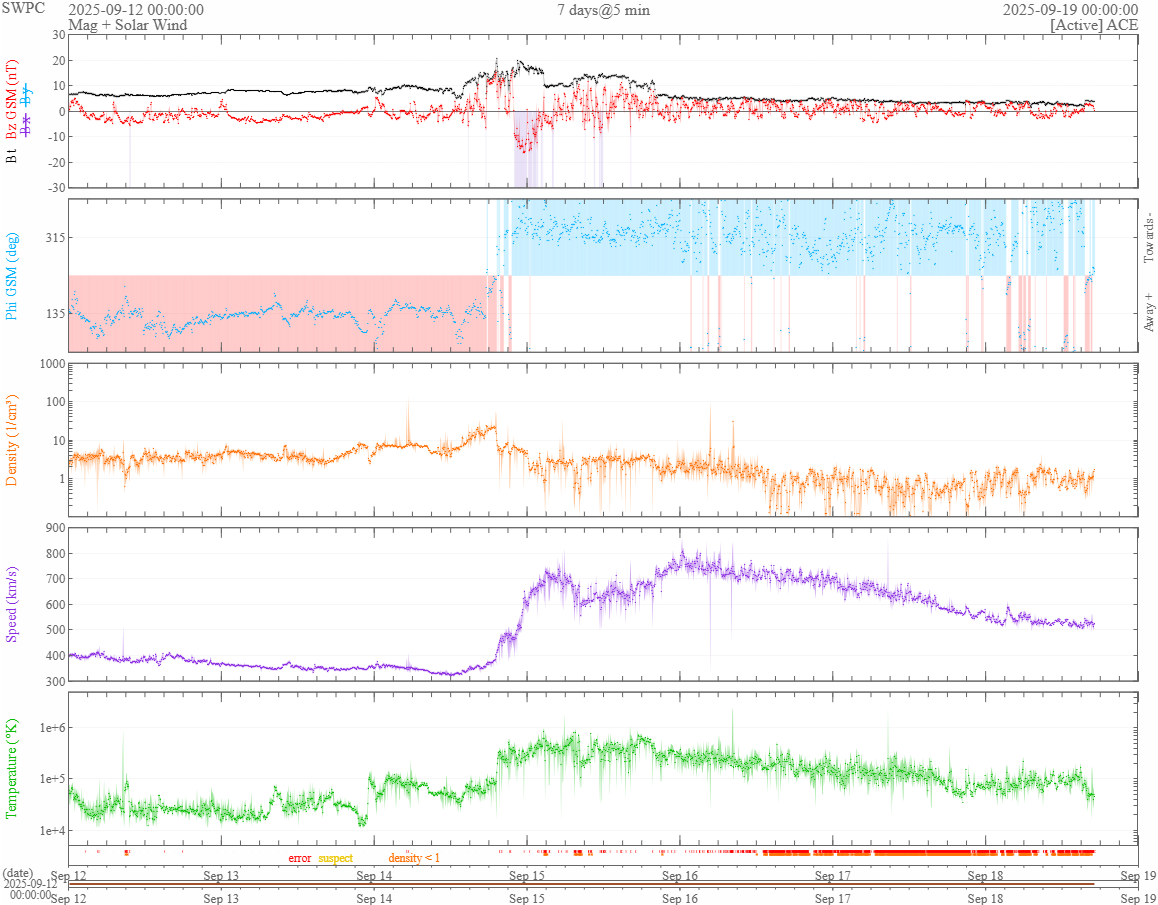
Task: Toggle the By series legend label
Action: click(x=26, y=97)
